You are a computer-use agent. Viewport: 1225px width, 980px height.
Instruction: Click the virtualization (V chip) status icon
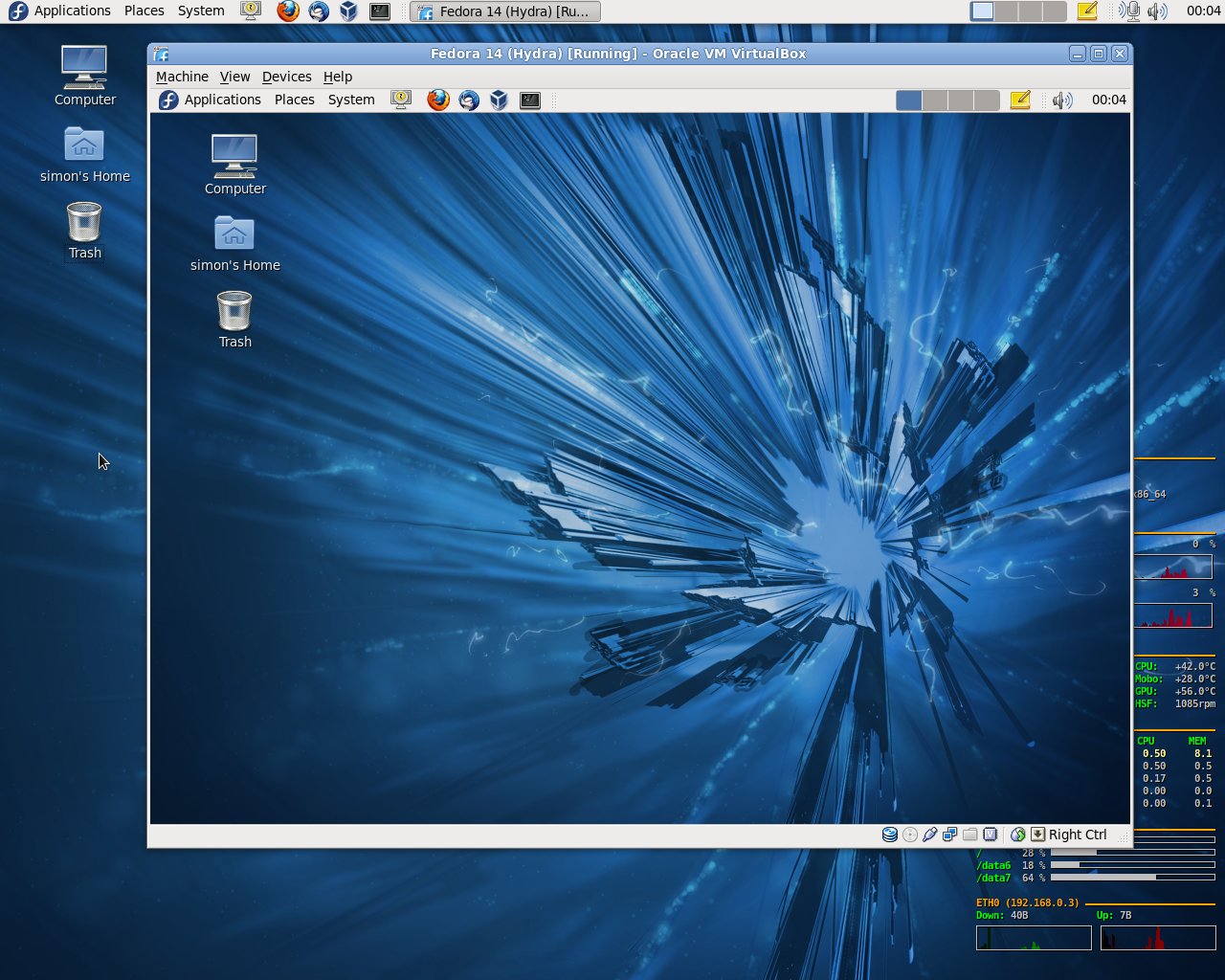991,835
